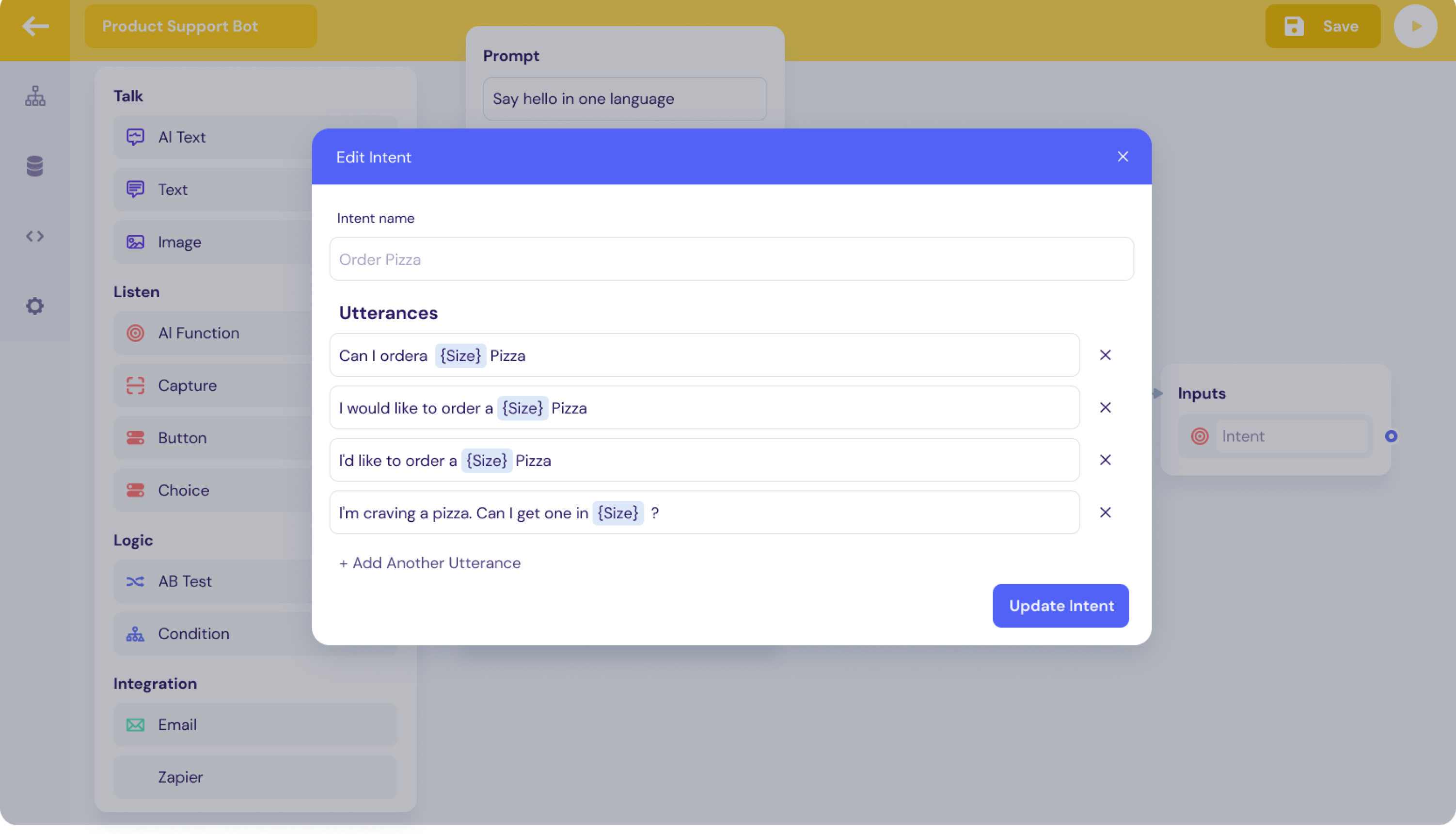Screen dimensions: 1456x834
Task: Select the Choice block
Action: pyautogui.click(x=255, y=490)
